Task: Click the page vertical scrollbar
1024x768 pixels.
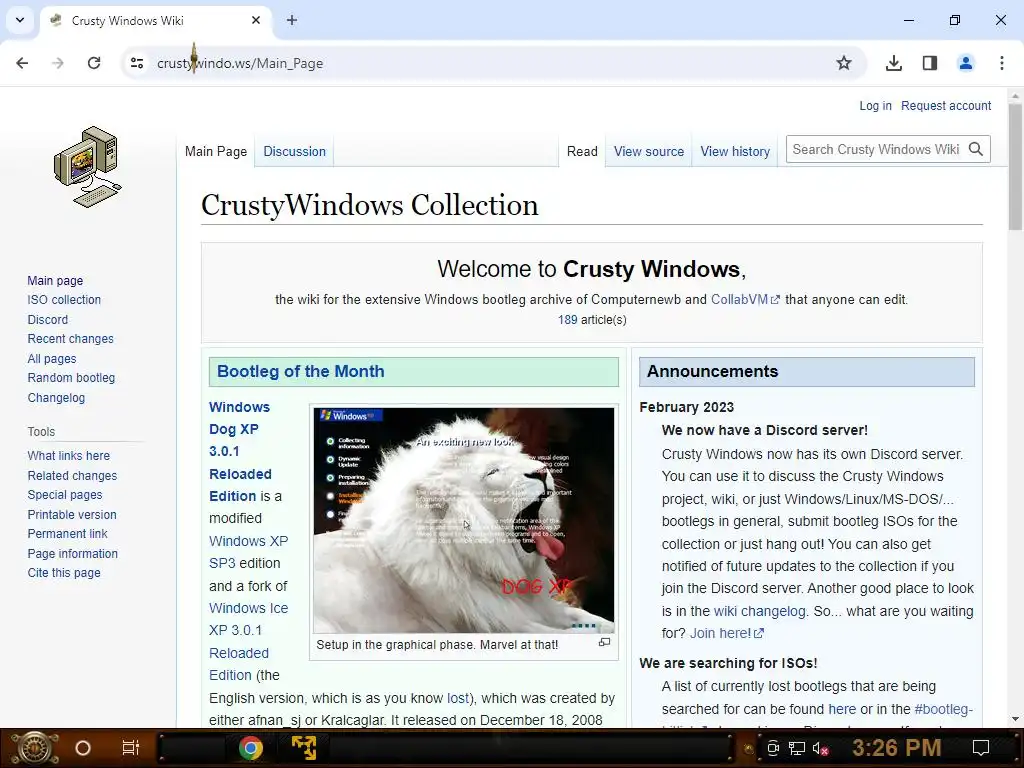Action: point(1015,167)
